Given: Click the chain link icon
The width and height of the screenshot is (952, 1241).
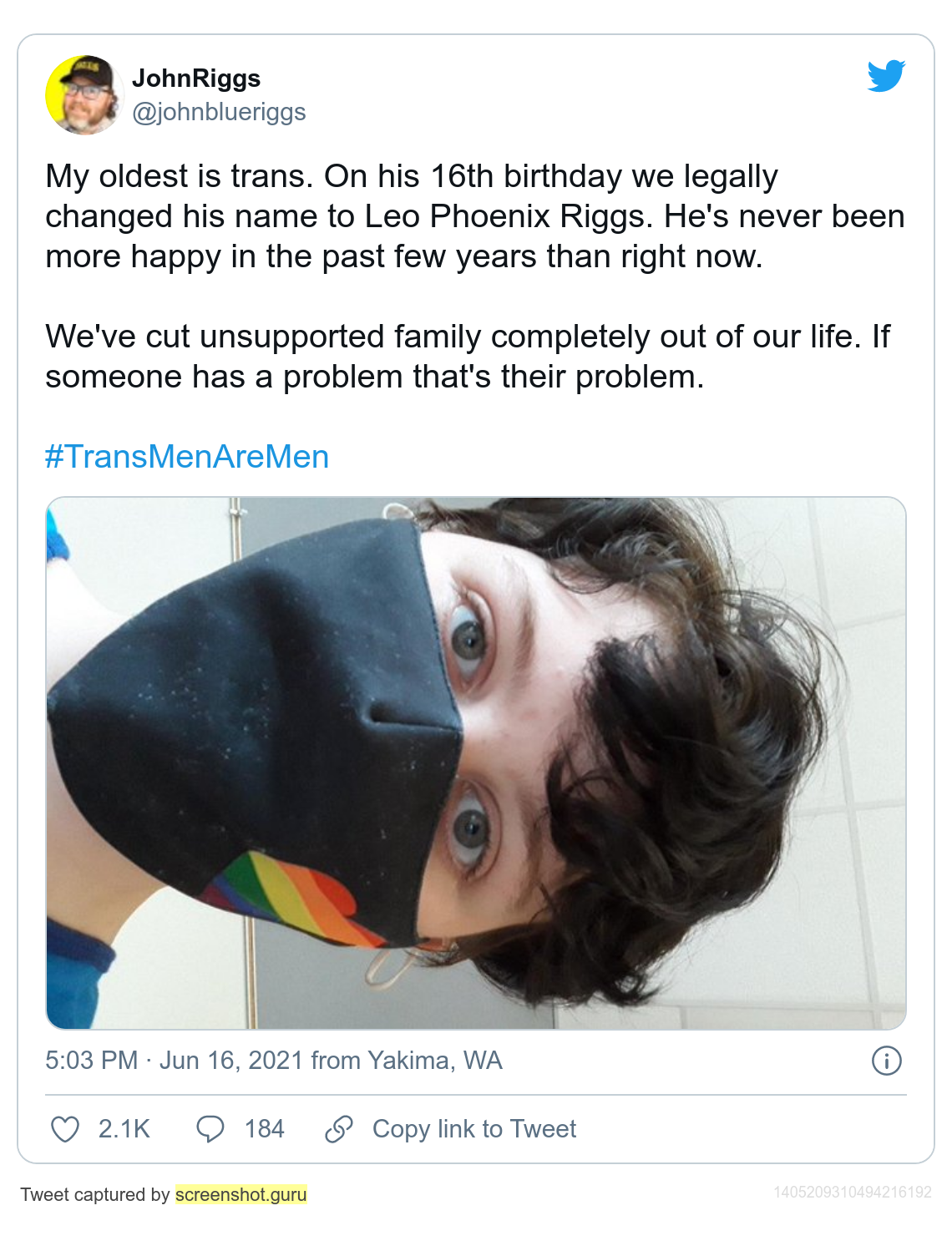Looking at the screenshot, I should click(338, 1129).
